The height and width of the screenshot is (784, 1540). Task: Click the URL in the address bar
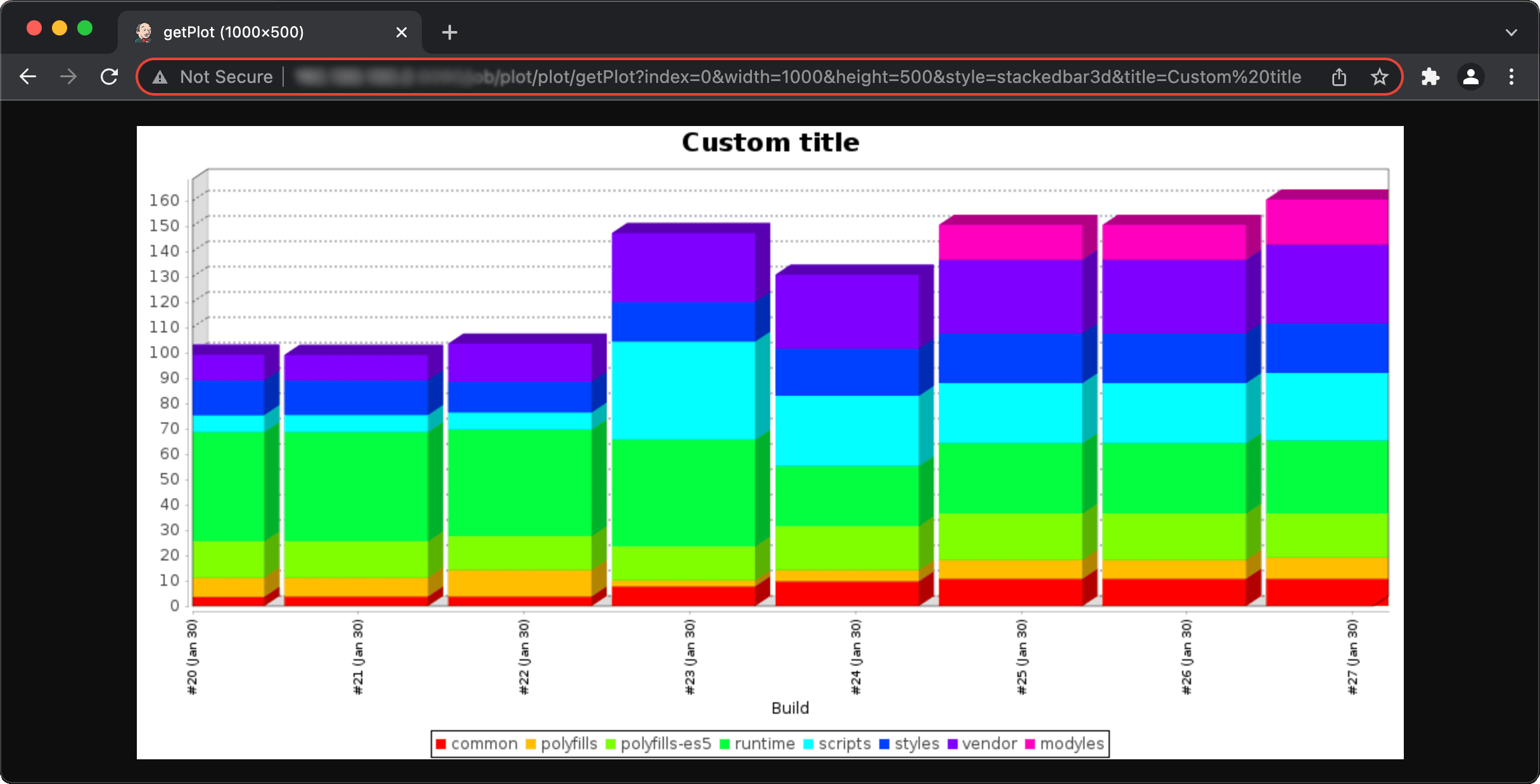click(798, 77)
